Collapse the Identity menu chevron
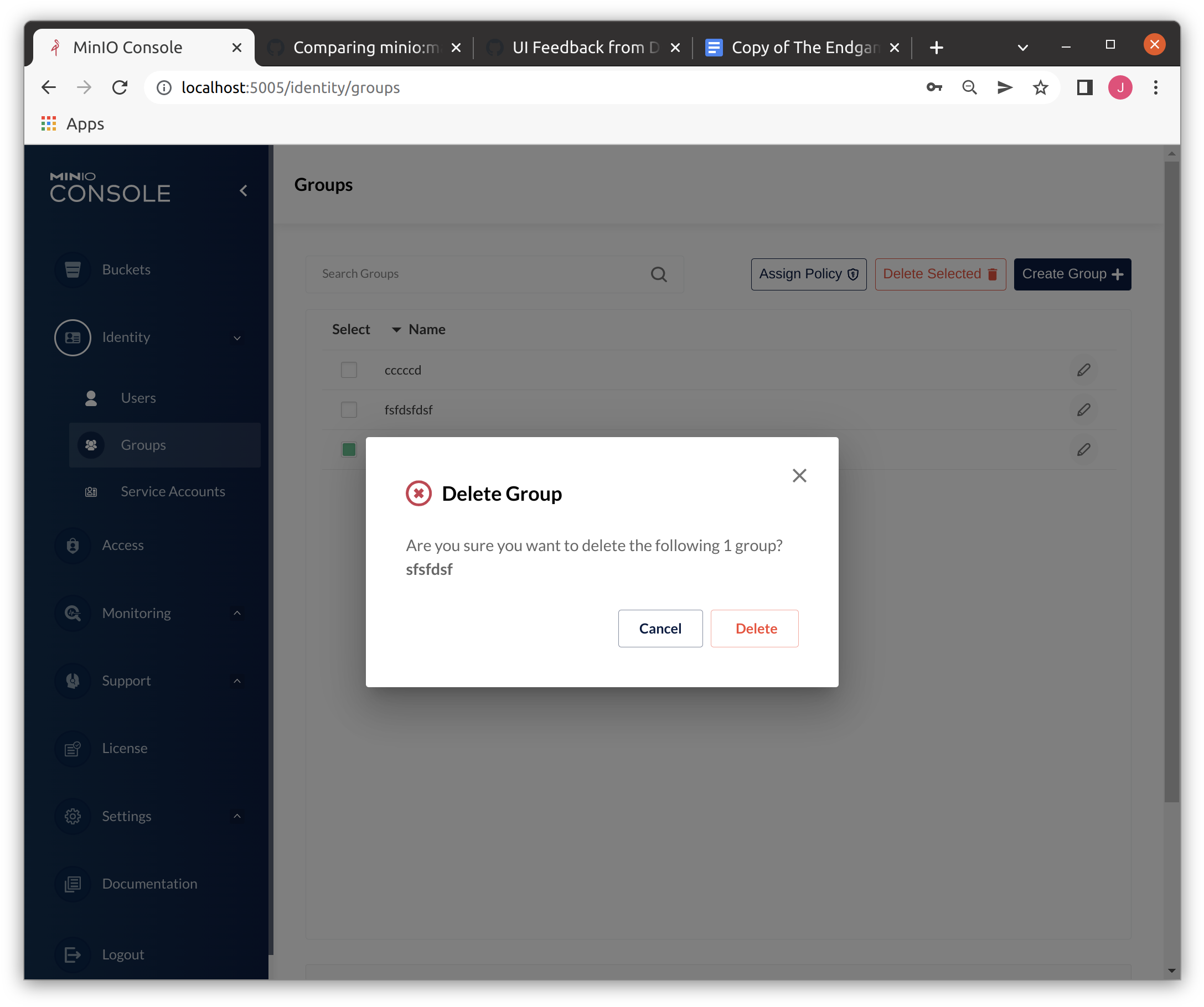This screenshot has height=1007, width=1204. tap(237, 338)
